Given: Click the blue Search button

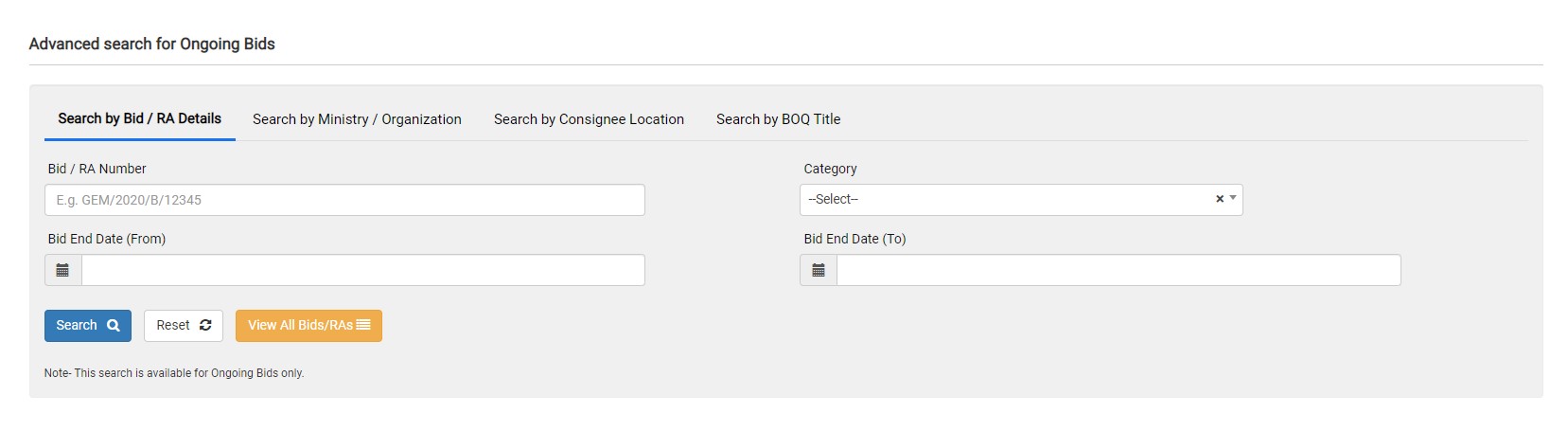Looking at the screenshot, I should (x=88, y=326).
